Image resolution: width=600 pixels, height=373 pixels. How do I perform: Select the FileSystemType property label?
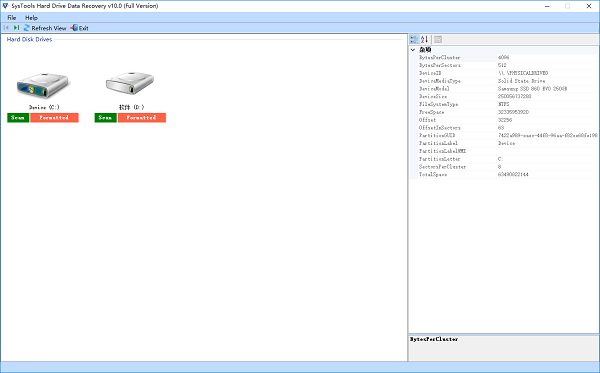pos(439,104)
